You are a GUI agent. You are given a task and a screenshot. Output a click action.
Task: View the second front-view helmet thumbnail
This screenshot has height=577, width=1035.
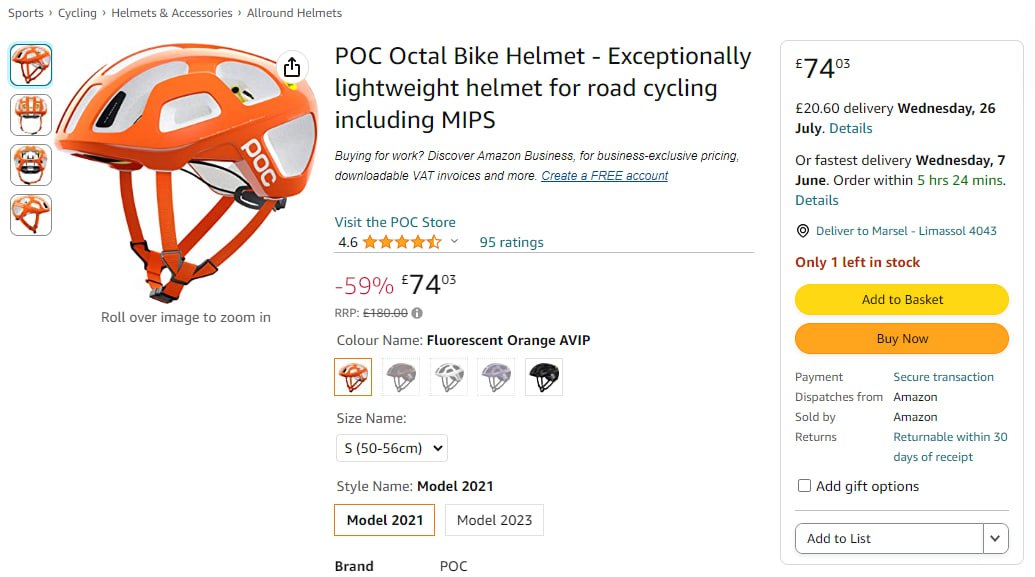click(x=31, y=115)
